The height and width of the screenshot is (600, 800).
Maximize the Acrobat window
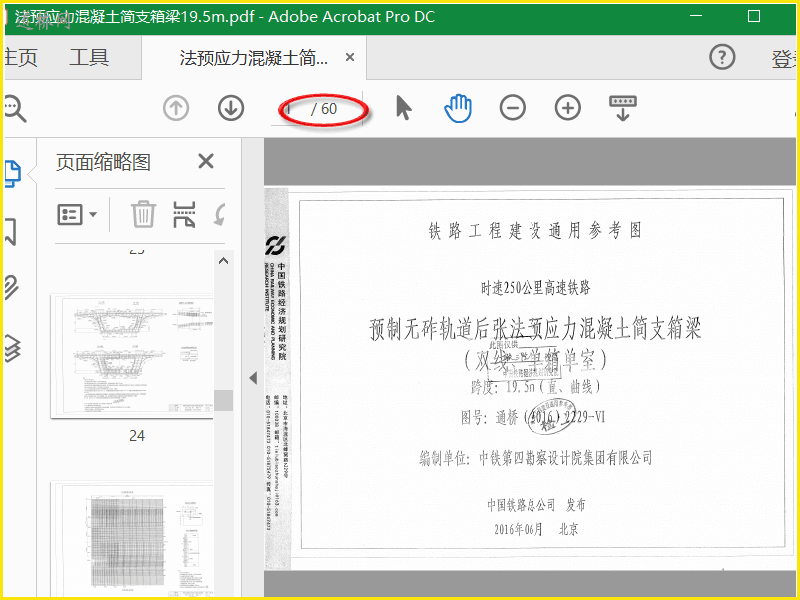point(754,16)
